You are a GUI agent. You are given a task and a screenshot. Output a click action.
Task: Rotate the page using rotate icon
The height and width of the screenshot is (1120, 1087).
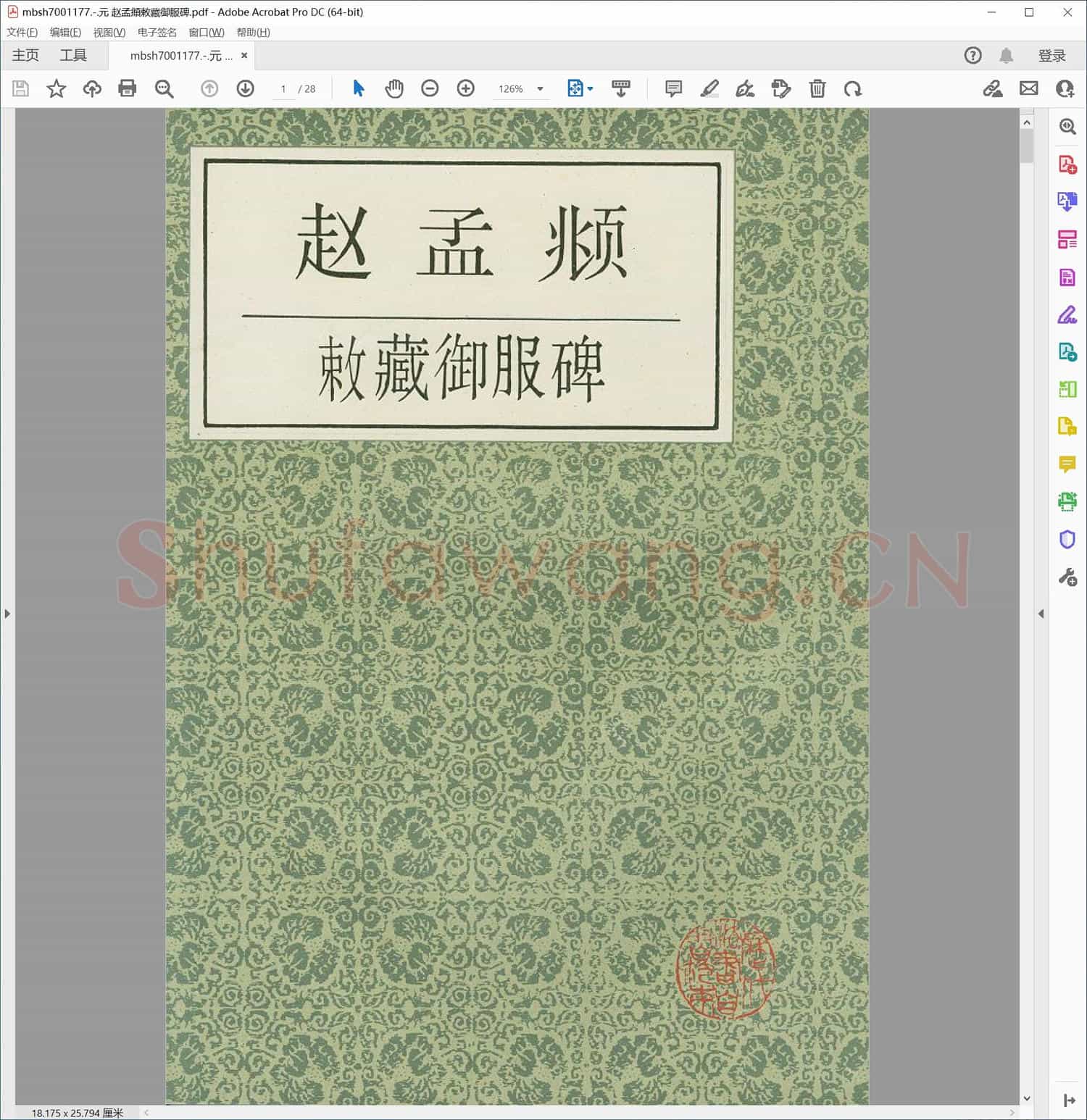coord(854,88)
